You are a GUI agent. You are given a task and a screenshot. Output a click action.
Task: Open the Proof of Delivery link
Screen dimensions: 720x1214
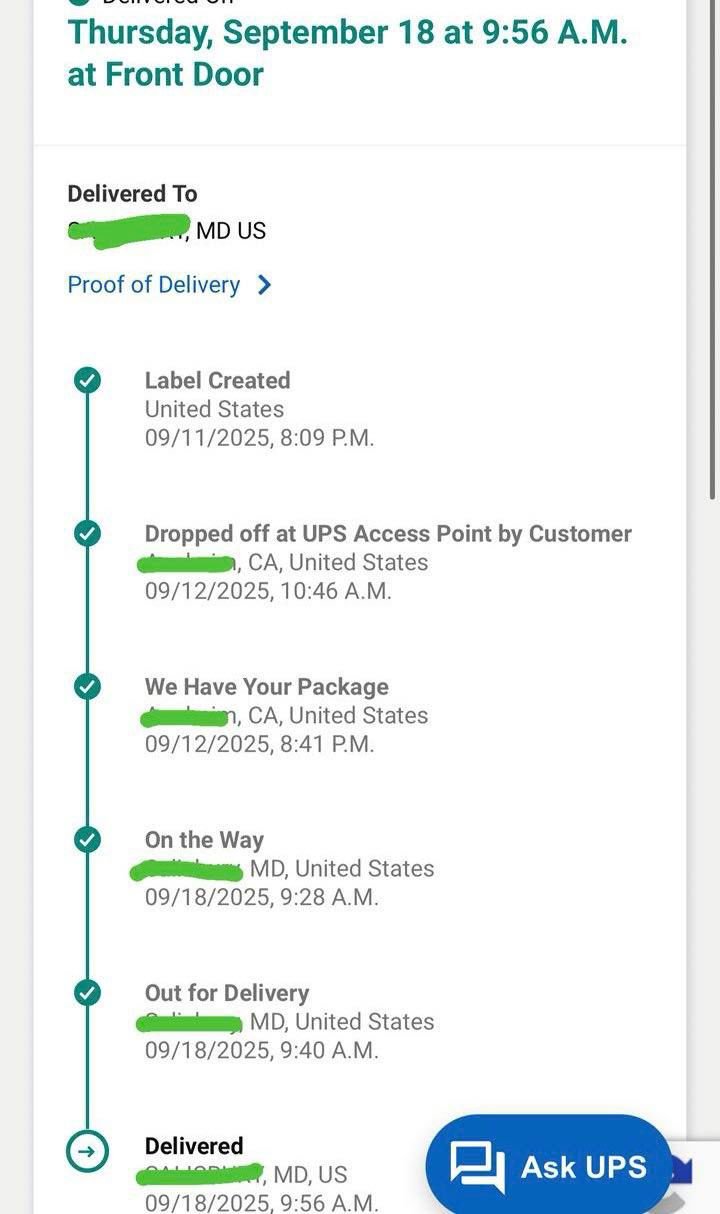coord(153,285)
